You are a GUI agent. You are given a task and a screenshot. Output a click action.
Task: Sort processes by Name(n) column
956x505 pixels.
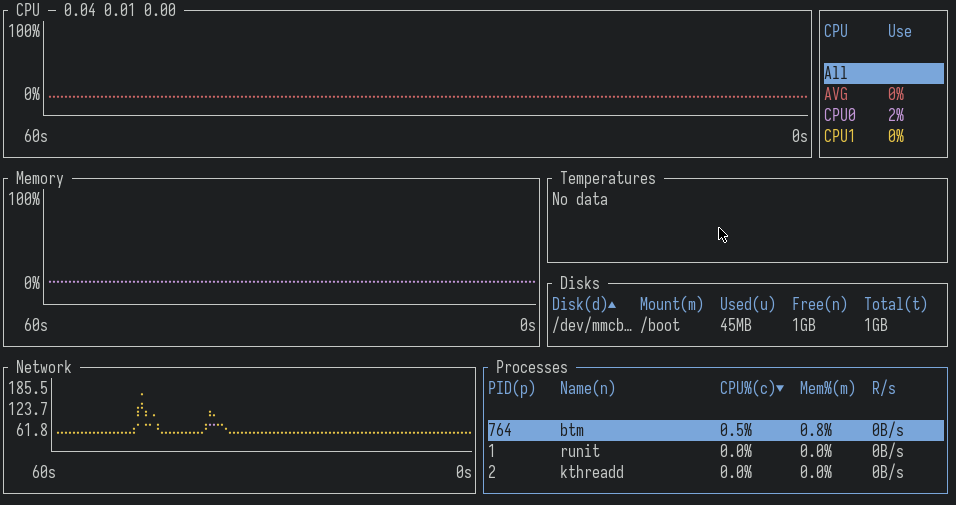click(587, 388)
